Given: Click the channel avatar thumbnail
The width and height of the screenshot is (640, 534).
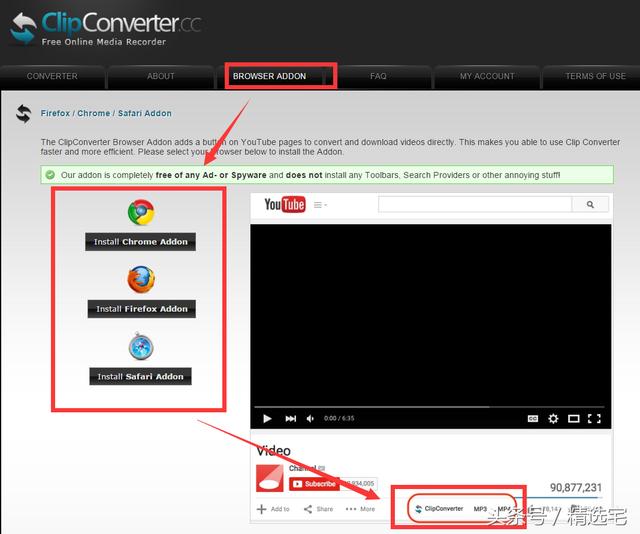Looking at the screenshot, I should tap(270, 478).
